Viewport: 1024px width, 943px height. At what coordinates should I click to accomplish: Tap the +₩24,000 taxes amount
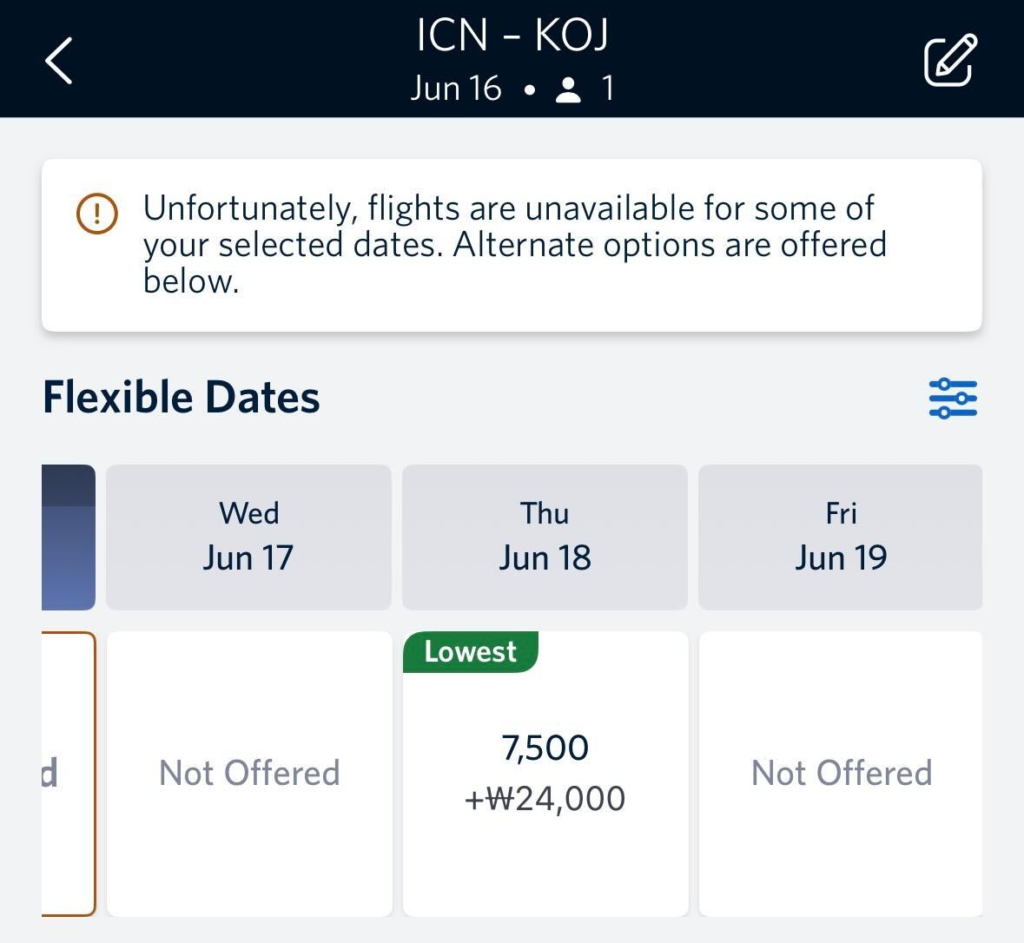click(x=545, y=799)
